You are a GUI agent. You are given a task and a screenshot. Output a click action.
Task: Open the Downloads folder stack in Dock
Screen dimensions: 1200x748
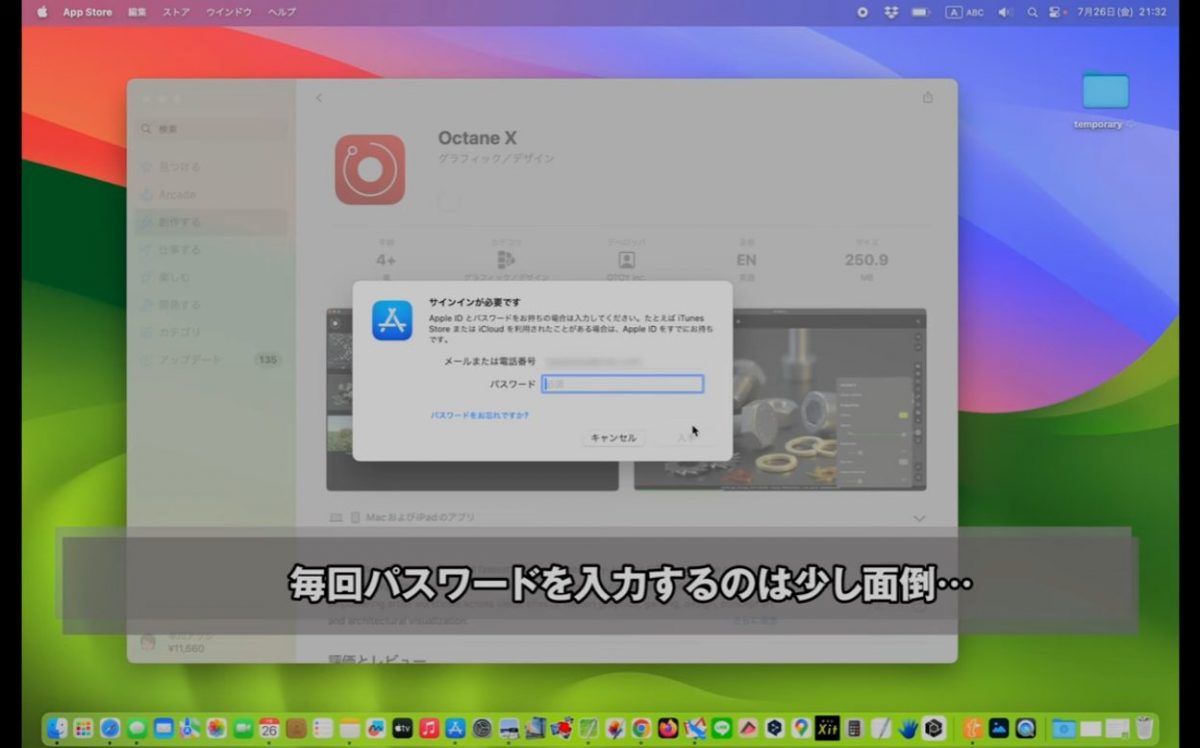click(x=1064, y=729)
